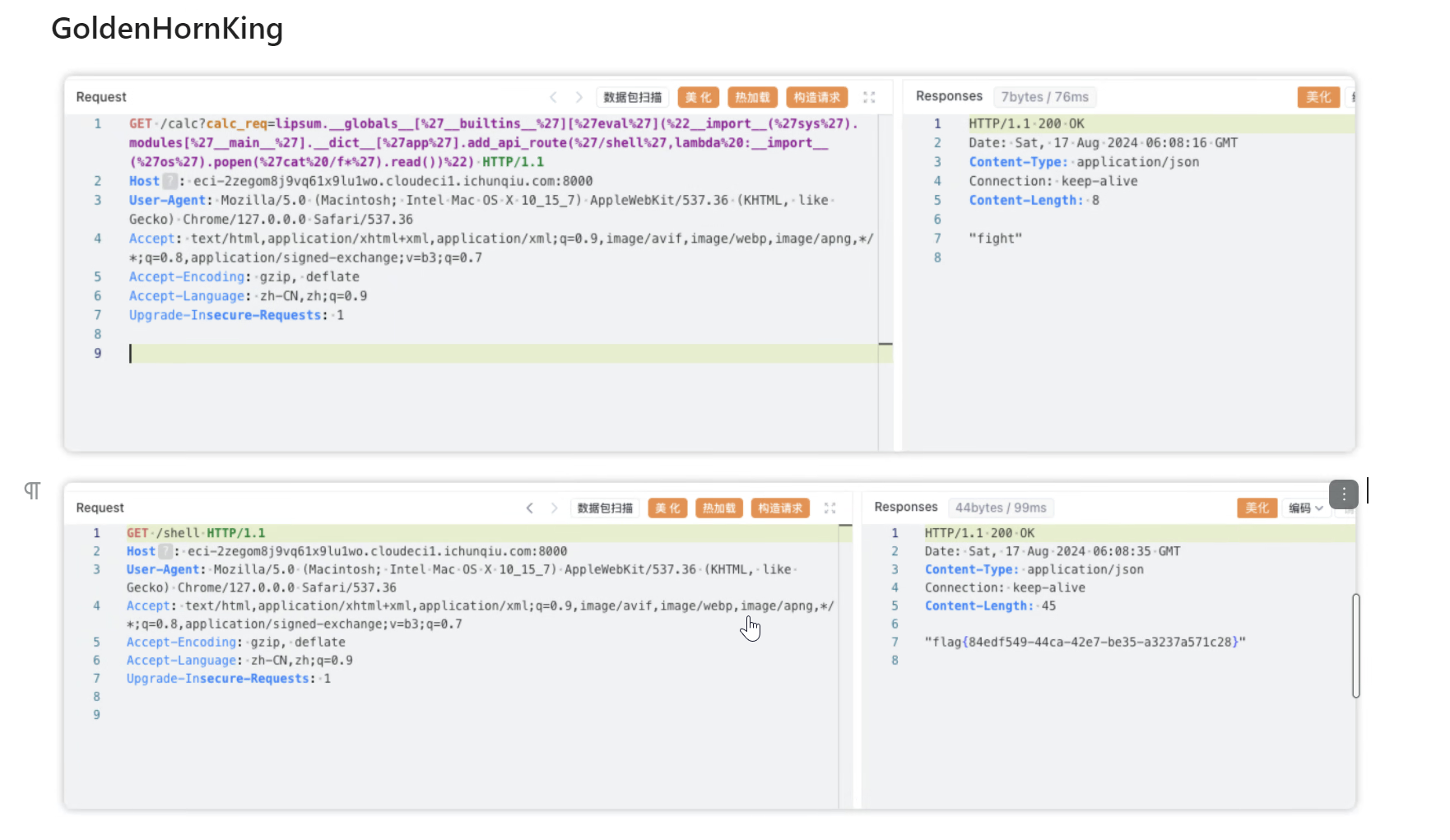Expand top Request panel to fullscreen
Image resolution: width=1450 pixels, height=840 pixels.
(x=869, y=97)
